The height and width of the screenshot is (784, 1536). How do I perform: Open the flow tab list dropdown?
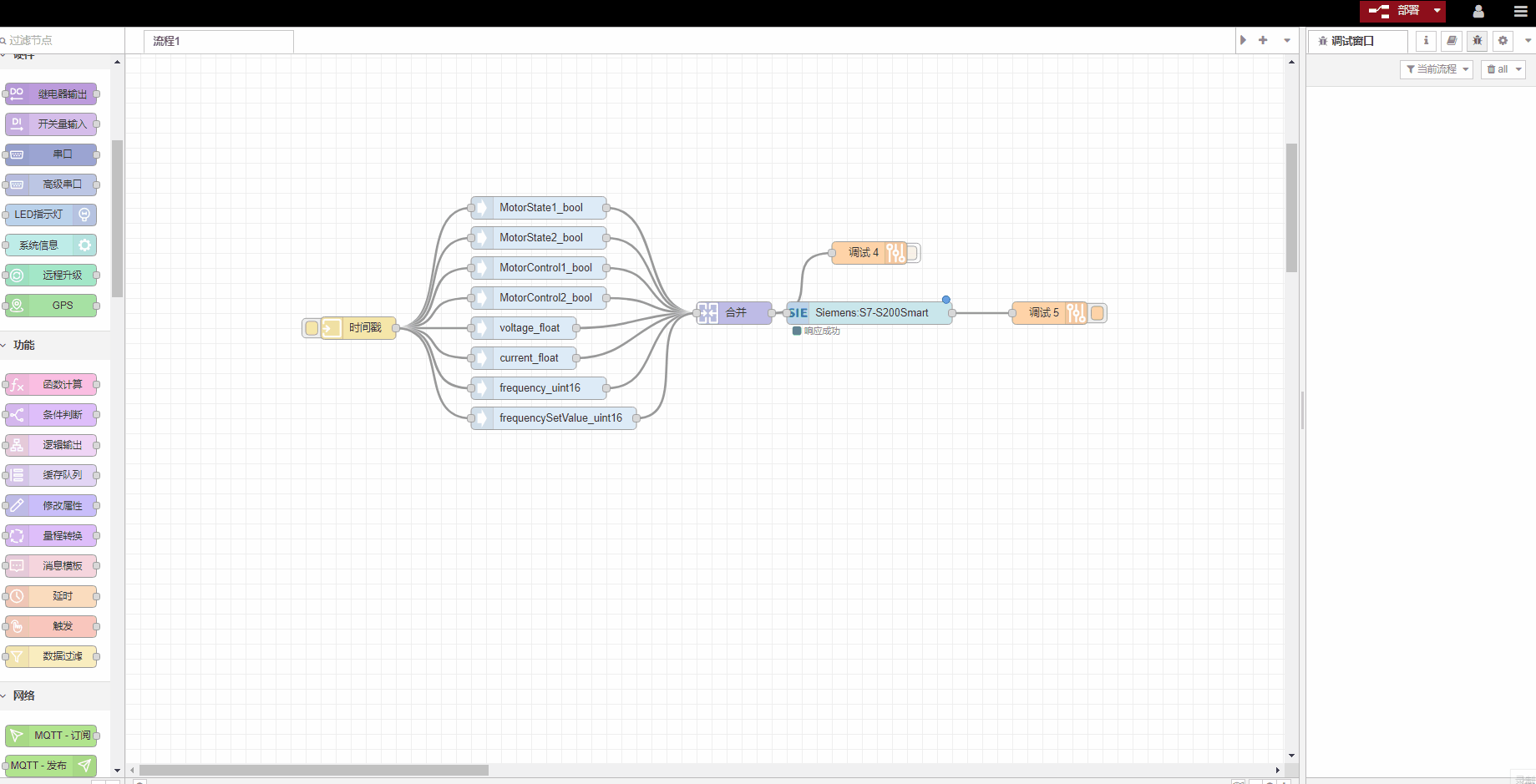click(1287, 40)
